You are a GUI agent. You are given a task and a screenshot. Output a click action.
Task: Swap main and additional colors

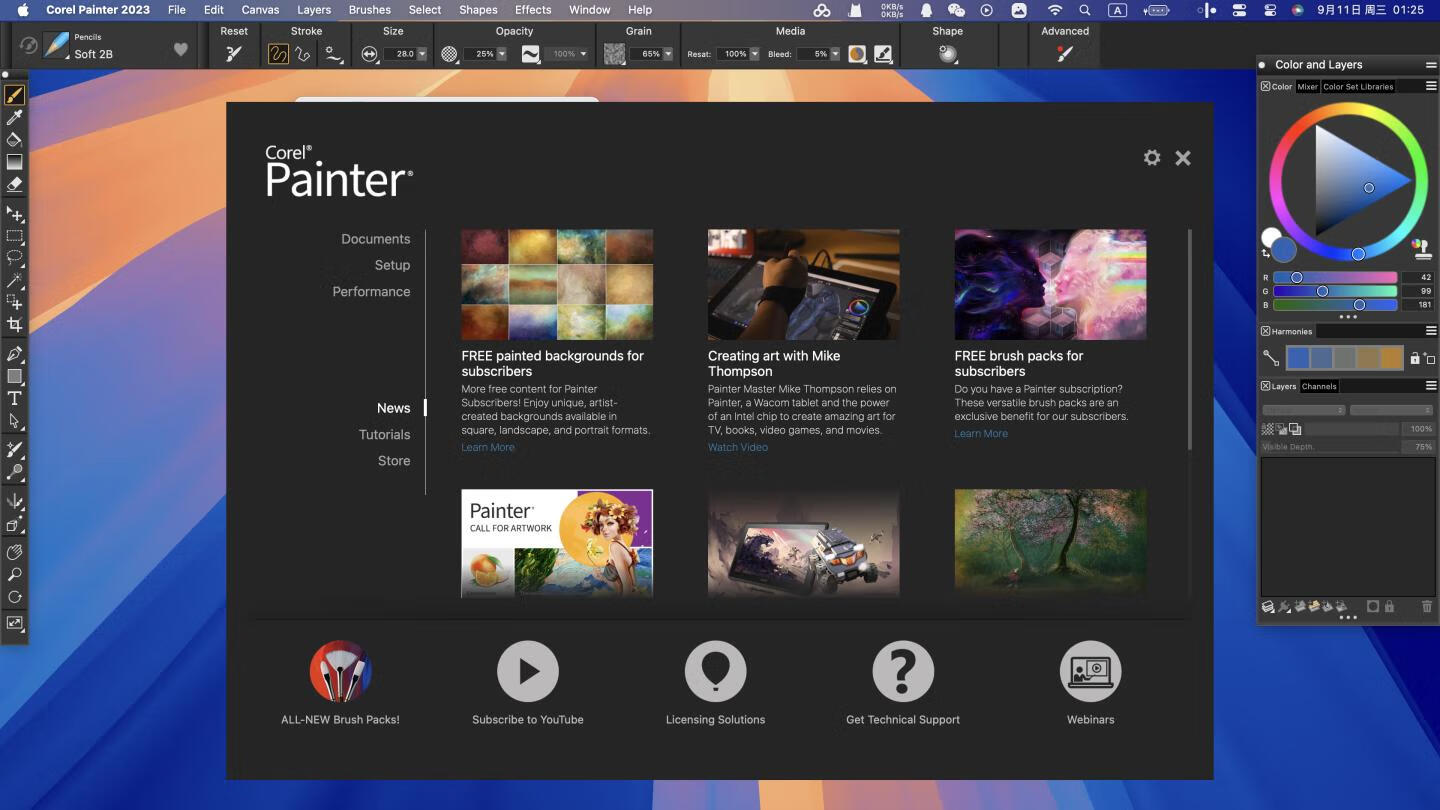pyautogui.click(x=1266, y=254)
